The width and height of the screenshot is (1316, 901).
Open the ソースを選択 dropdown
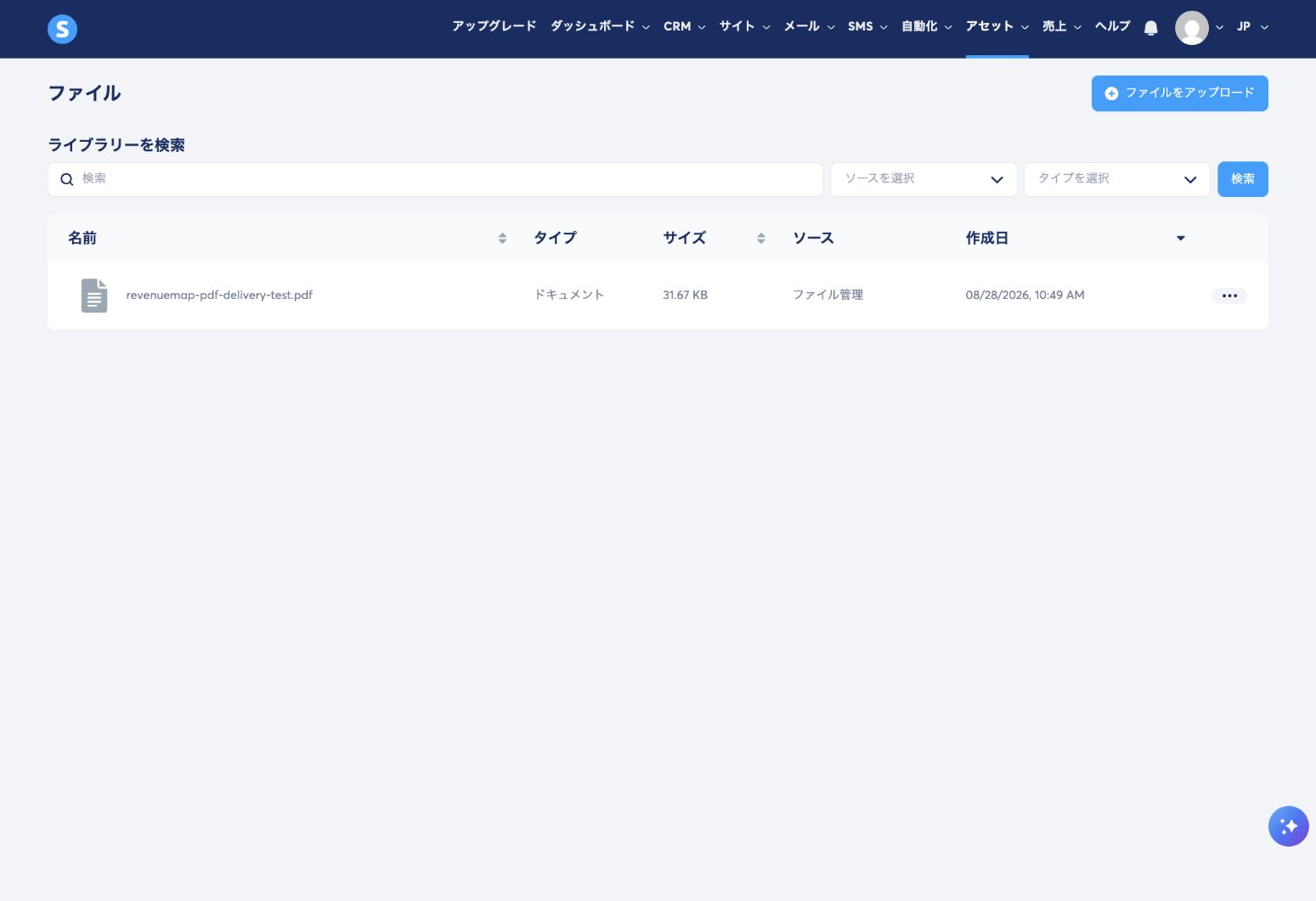tap(923, 179)
